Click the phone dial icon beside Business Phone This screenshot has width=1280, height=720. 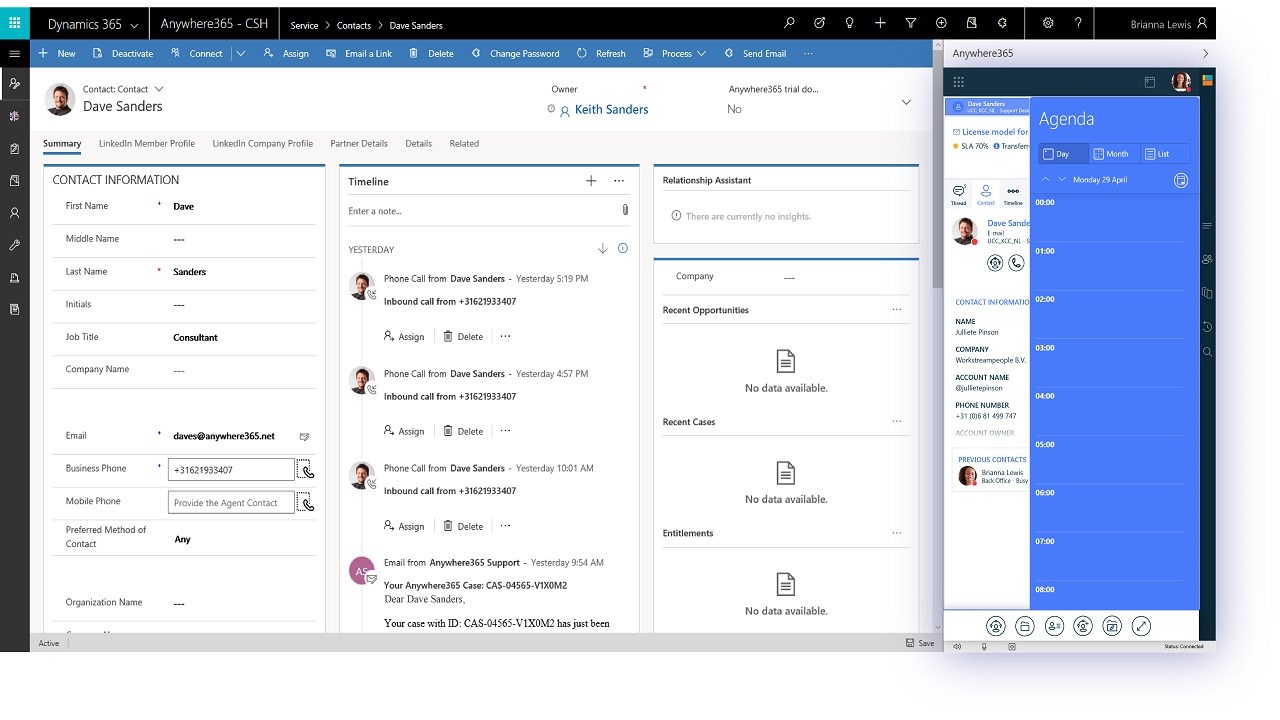306,470
